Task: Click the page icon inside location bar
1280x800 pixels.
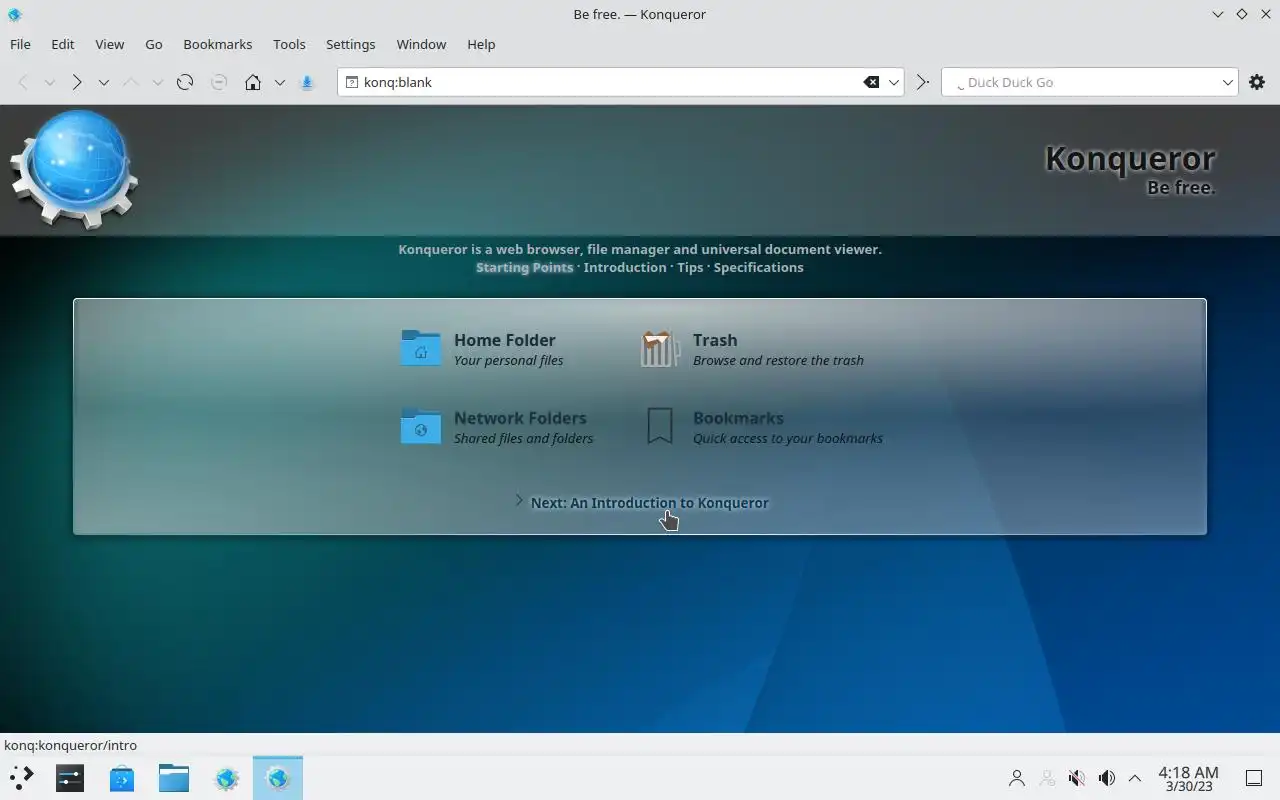Action: tap(351, 82)
